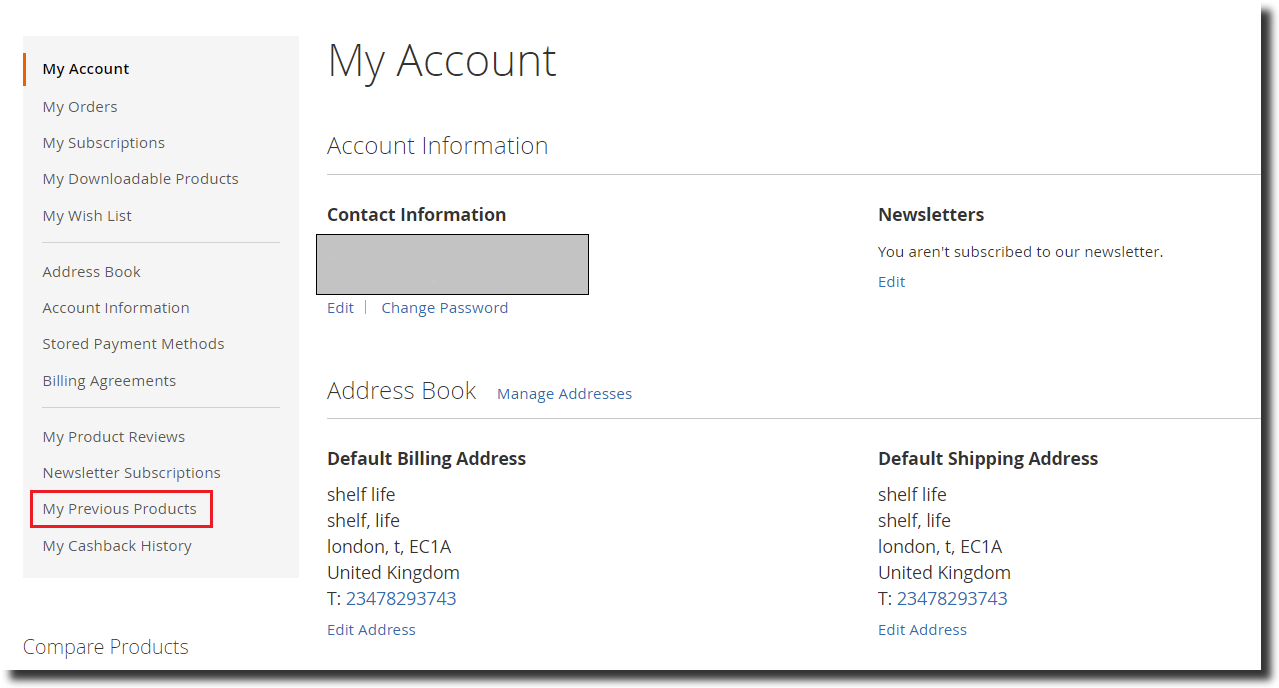
Task: Click phone number in Default Shipping Address
Action: click(x=952, y=599)
